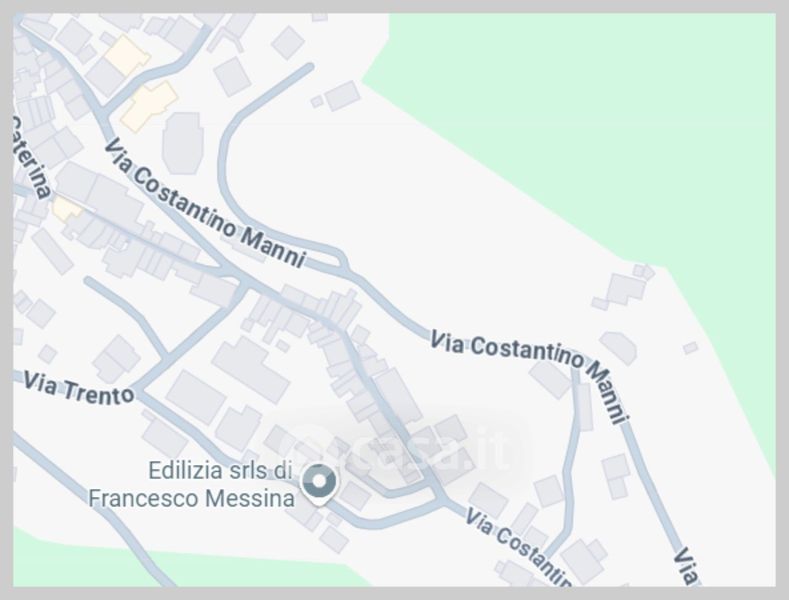Click the casa.it watermark logo
This screenshot has width=789, height=600.
pyautogui.click(x=400, y=447)
